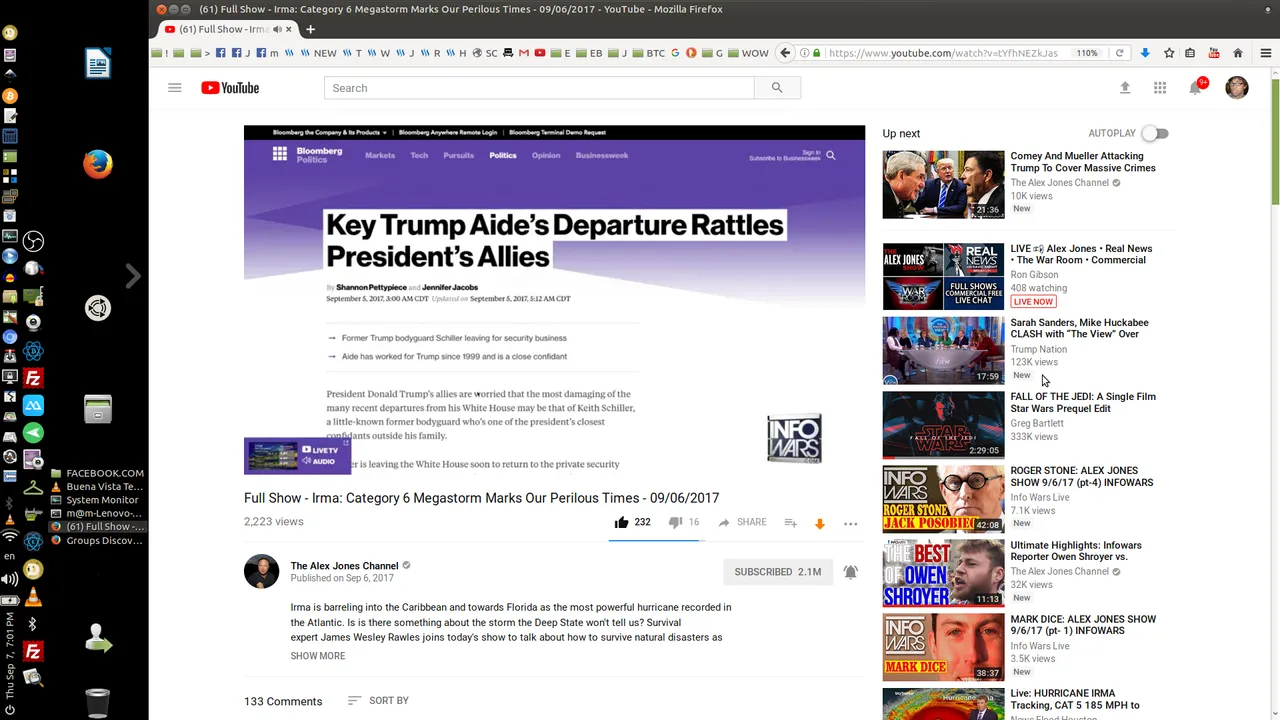Open a new Firefox tab
Viewport: 1280px width, 720px height.
tap(310, 29)
